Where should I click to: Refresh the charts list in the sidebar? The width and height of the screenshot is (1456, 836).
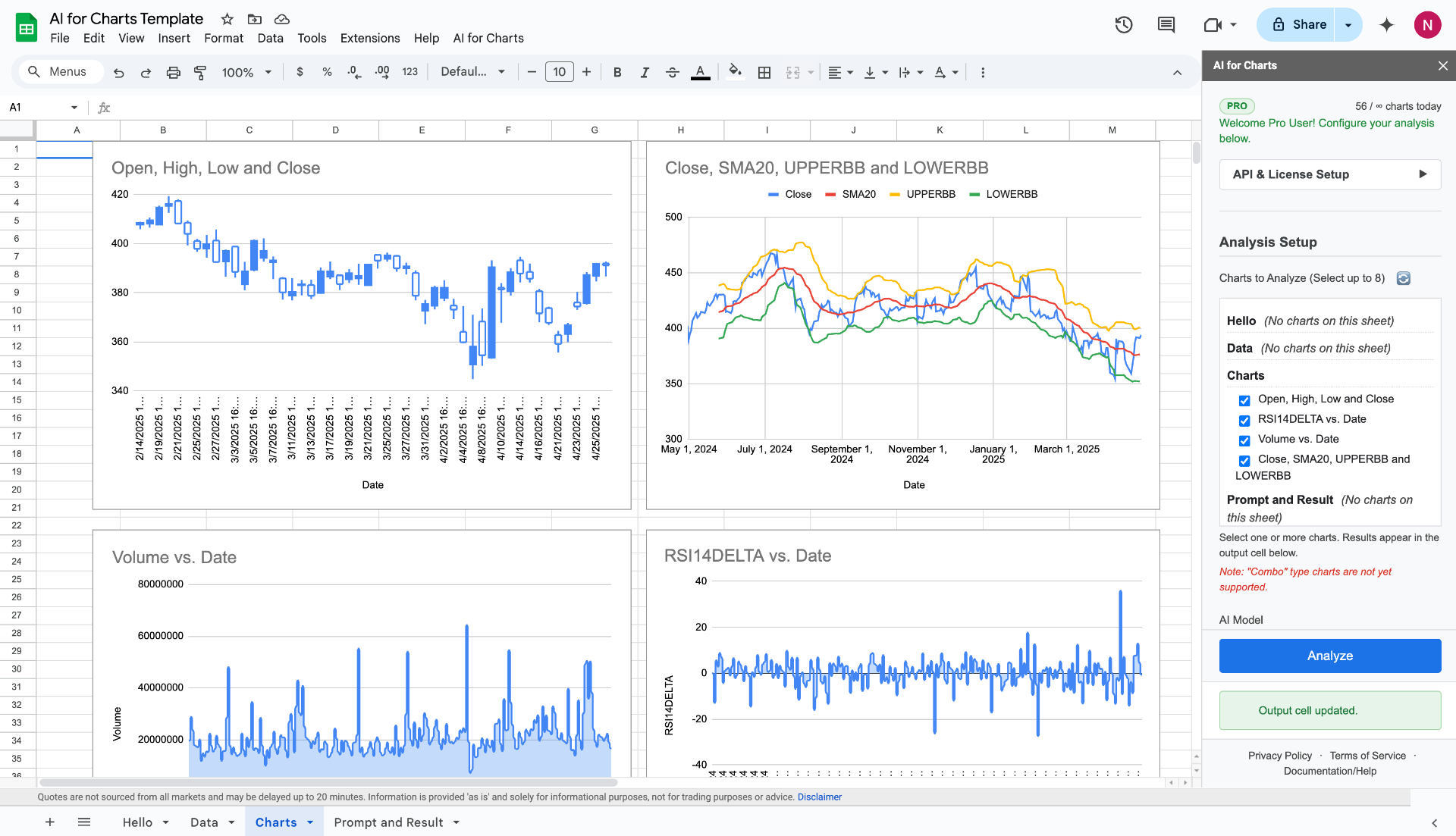point(1404,278)
